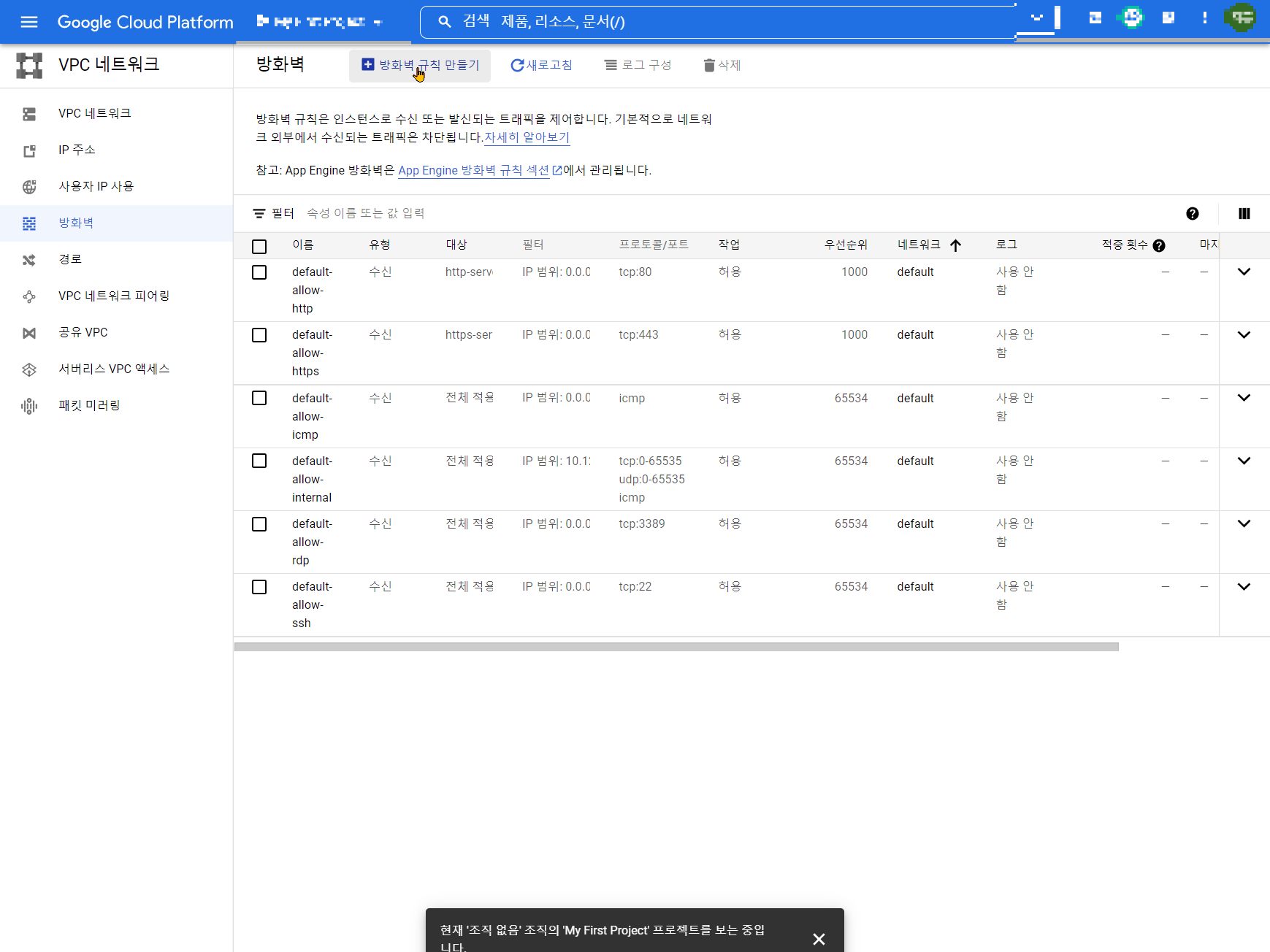This screenshot has height=952, width=1270.
Task: Click the 패킷 미러링 icon
Action: point(29,406)
